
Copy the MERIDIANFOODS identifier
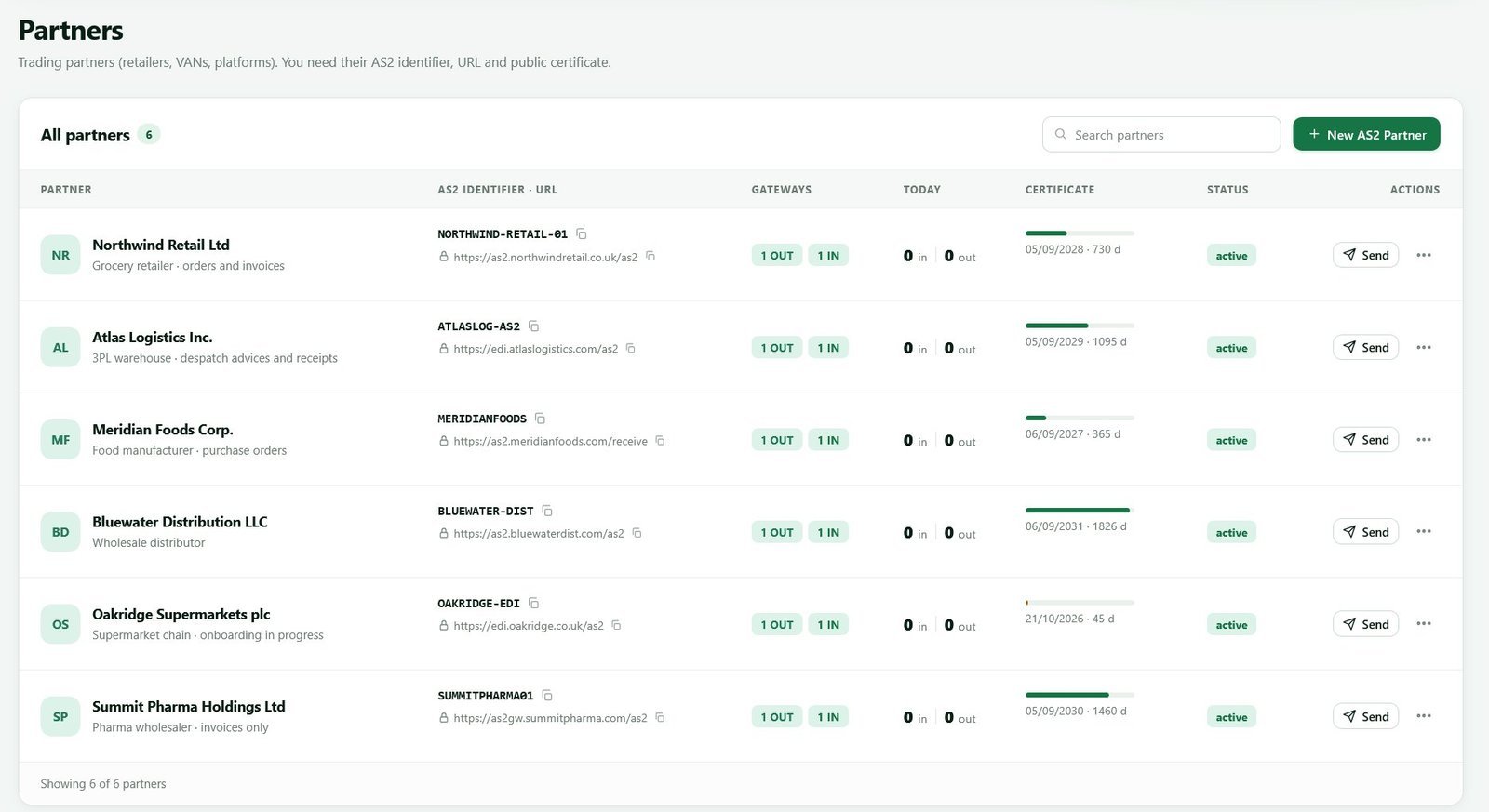(x=541, y=419)
